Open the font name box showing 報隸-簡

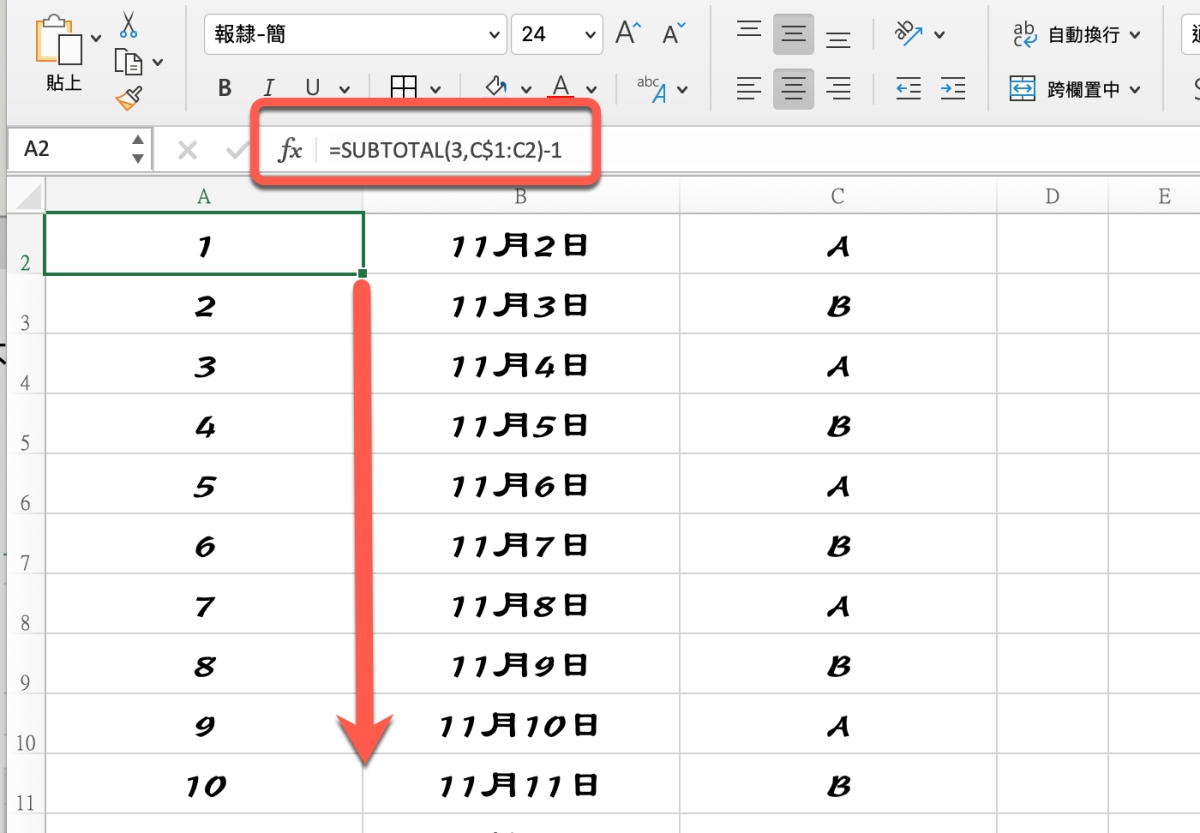coord(356,34)
